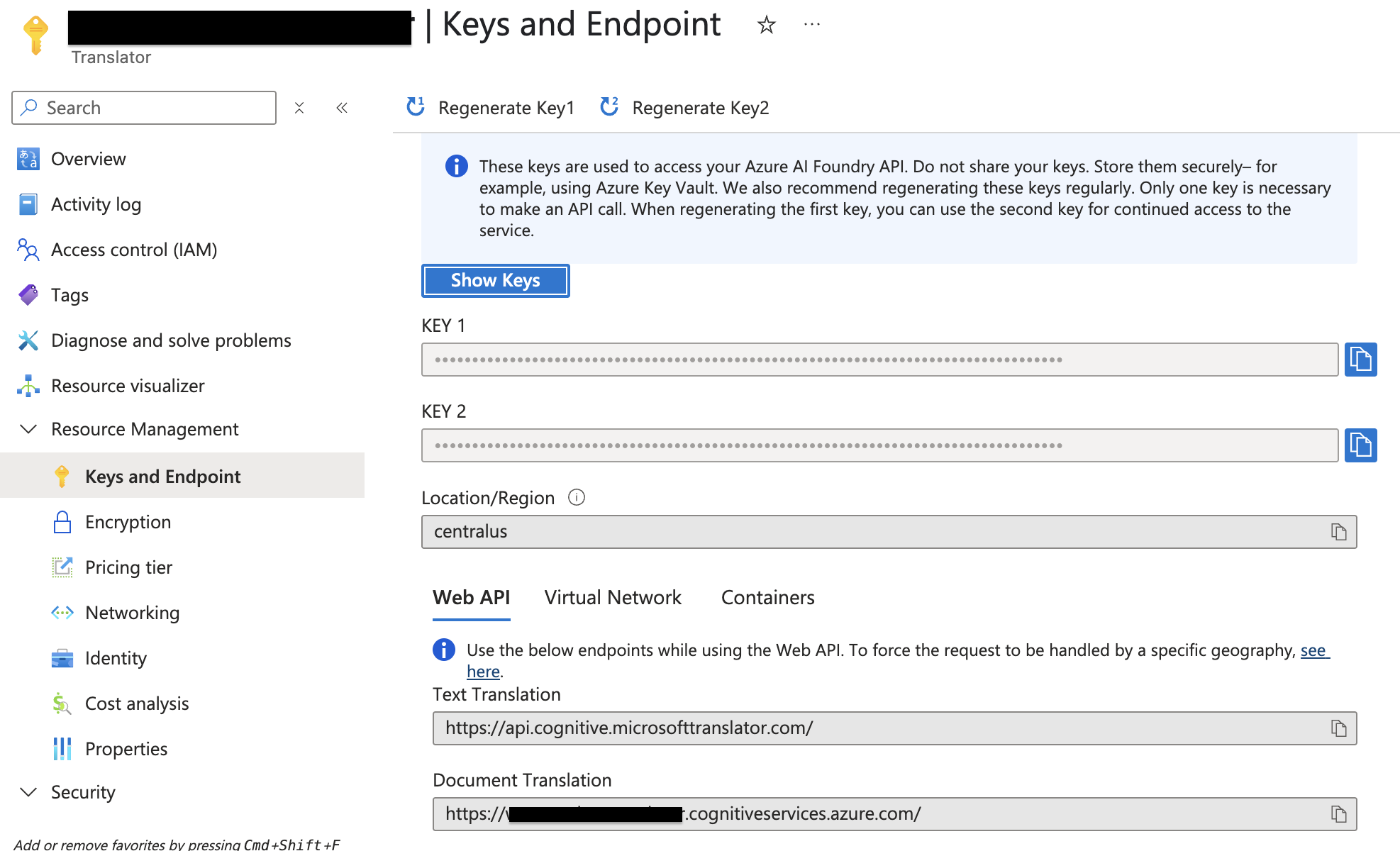Click the centralus region field
Image resolution: width=1400 pixels, height=851 pixels.
click(x=889, y=532)
